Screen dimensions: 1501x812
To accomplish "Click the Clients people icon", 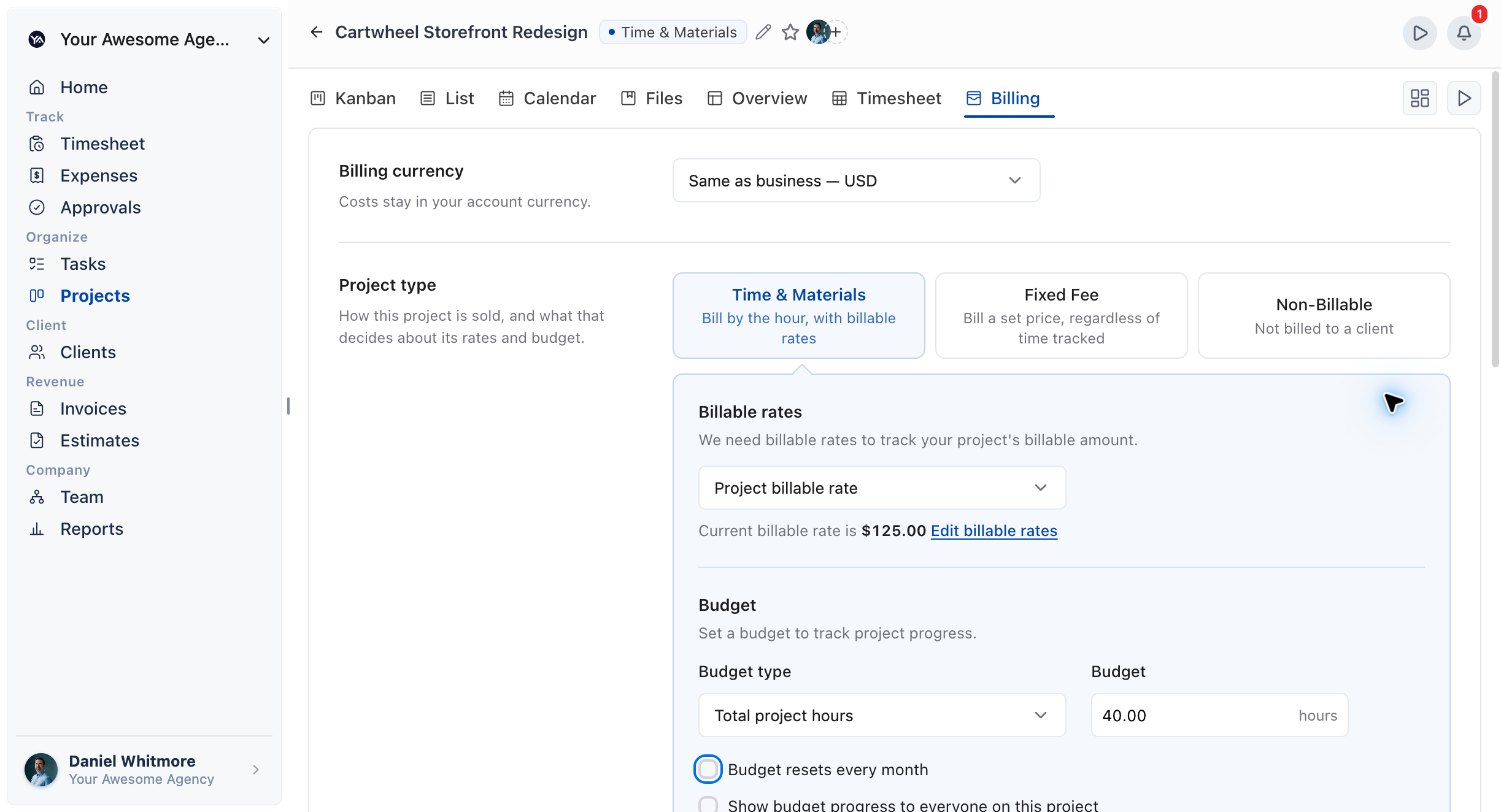I will [37, 352].
